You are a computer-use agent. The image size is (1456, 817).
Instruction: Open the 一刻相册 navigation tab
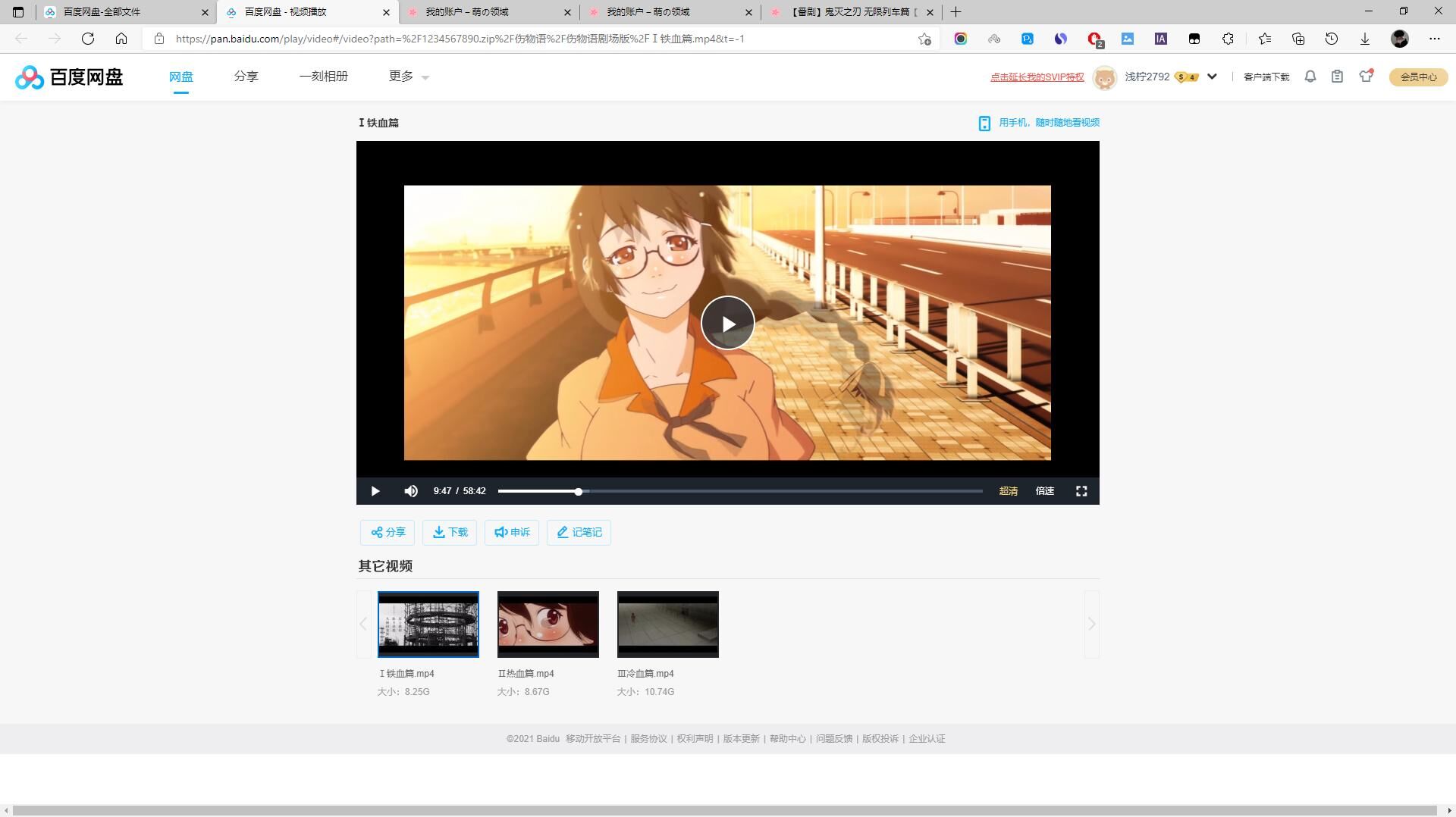coord(323,77)
